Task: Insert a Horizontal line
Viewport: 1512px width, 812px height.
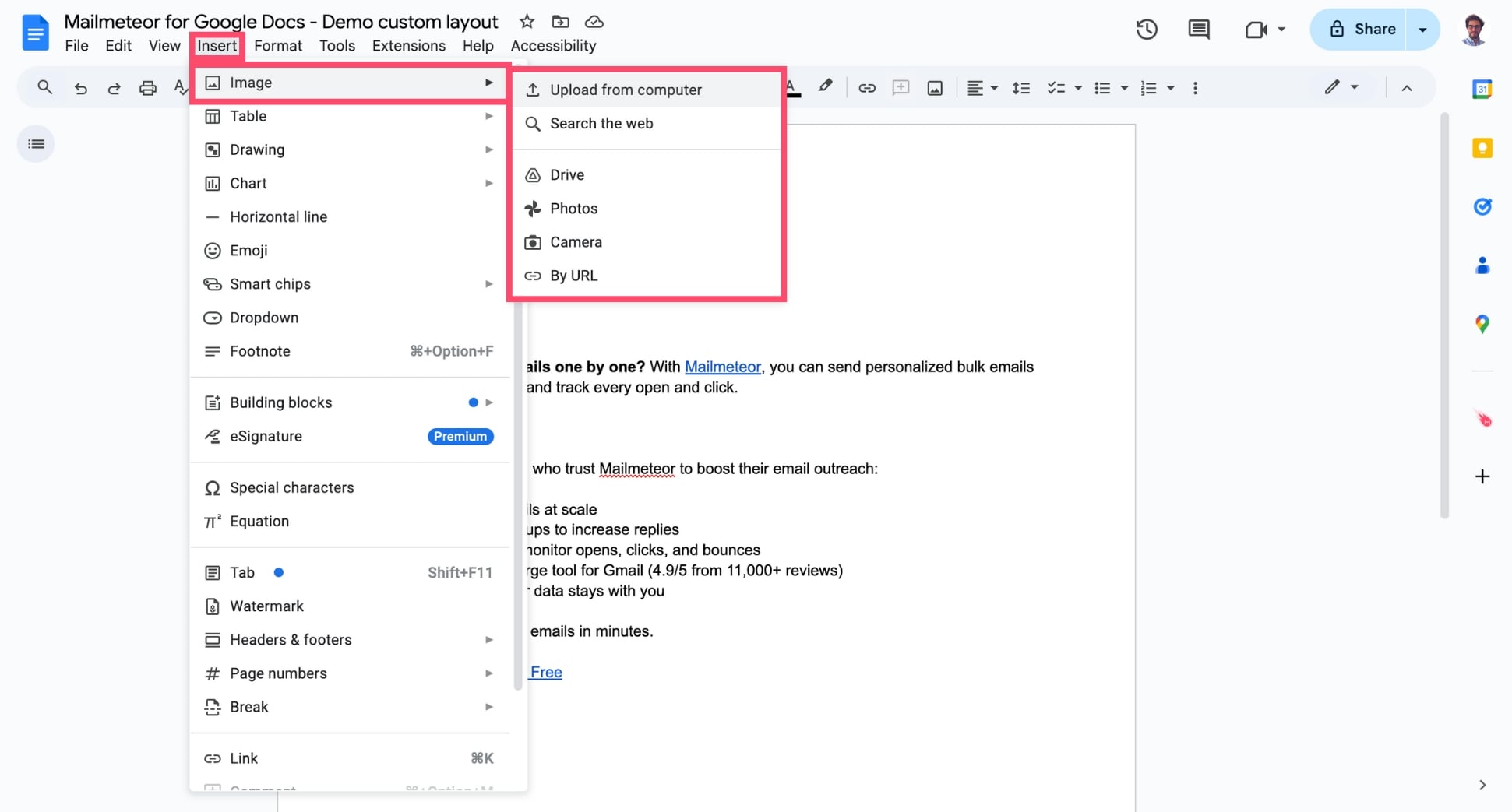Action: pos(349,216)
